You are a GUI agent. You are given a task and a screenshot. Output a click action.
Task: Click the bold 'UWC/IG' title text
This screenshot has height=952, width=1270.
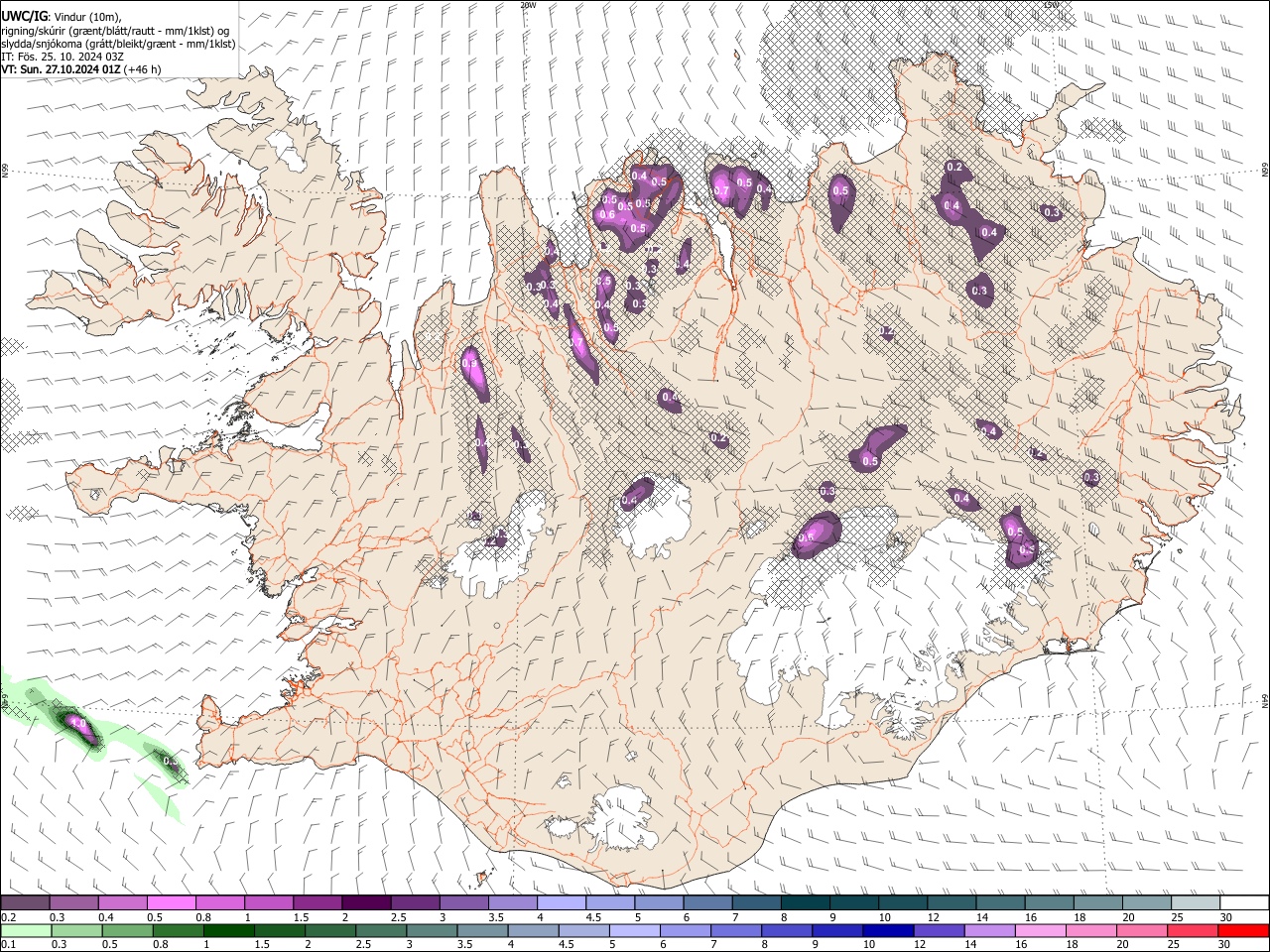coord(24,17)
